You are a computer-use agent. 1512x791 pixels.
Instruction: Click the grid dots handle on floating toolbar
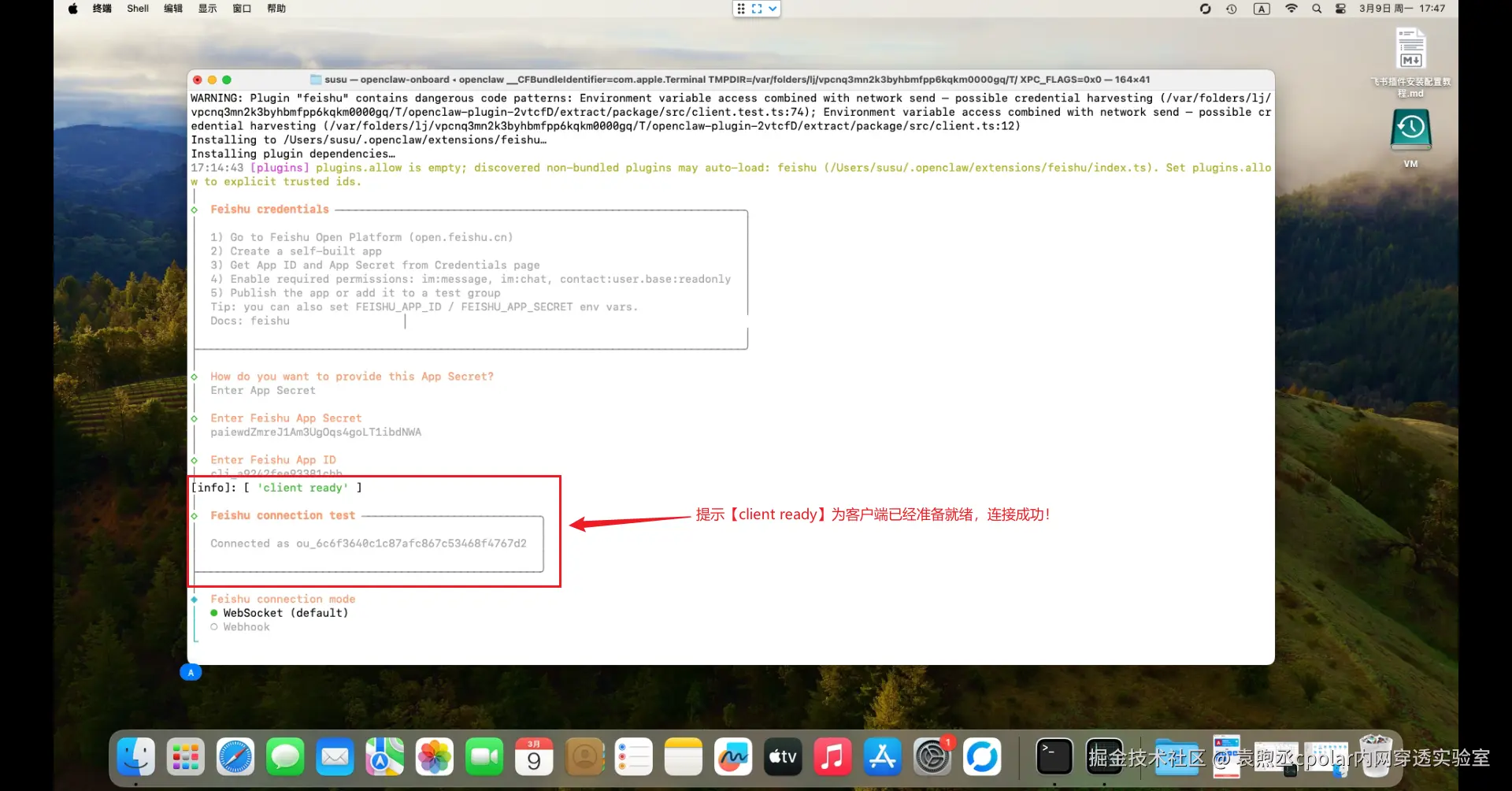tap(741, 9)
